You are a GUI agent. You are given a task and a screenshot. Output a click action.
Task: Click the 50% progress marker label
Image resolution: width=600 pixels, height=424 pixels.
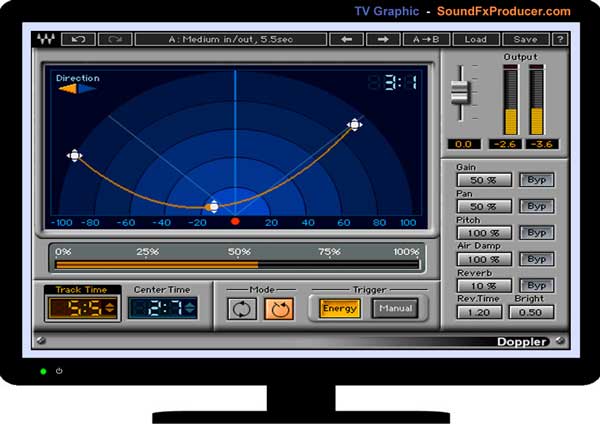[239, 252]
